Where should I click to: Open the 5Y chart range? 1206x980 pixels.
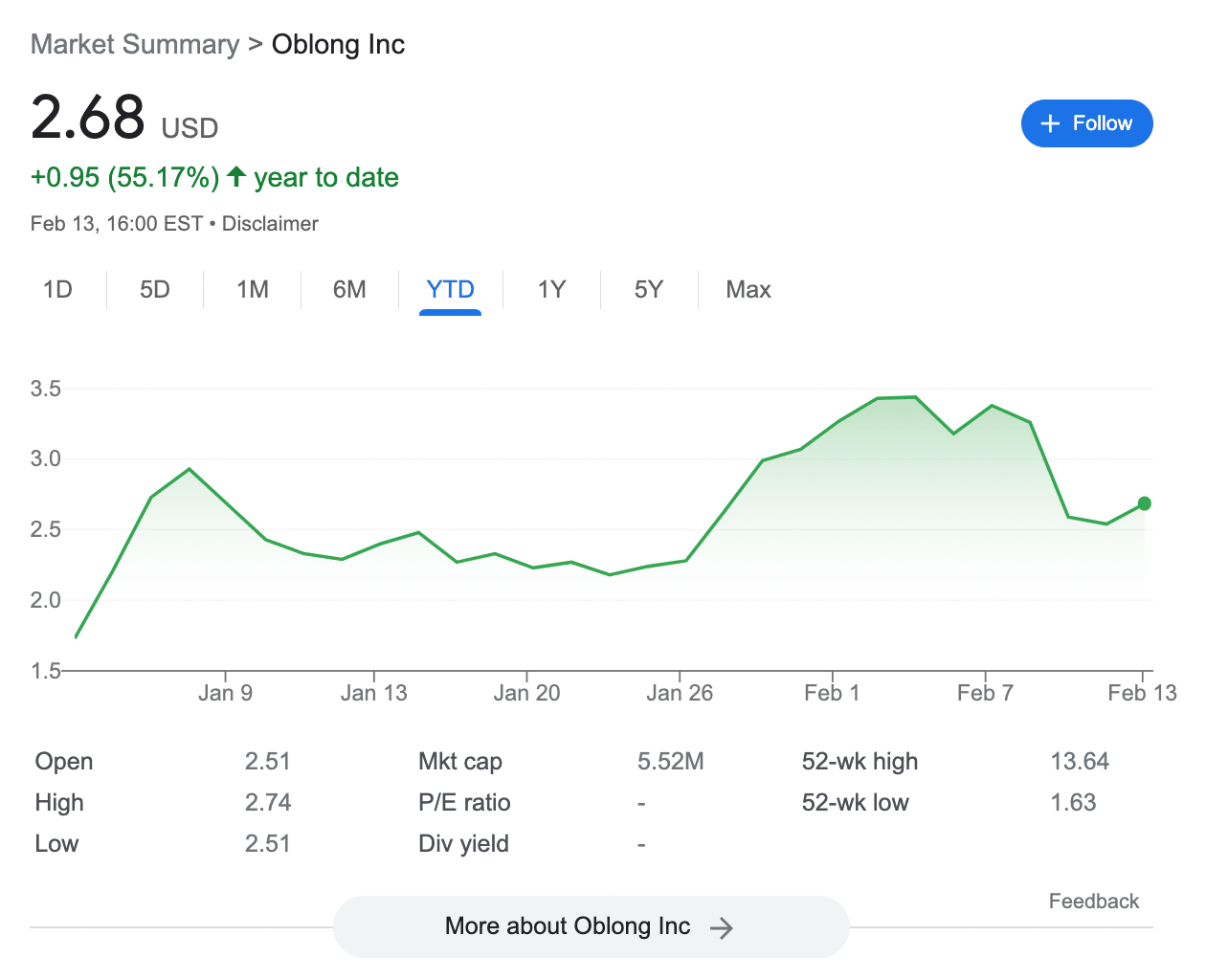[648, 290]
